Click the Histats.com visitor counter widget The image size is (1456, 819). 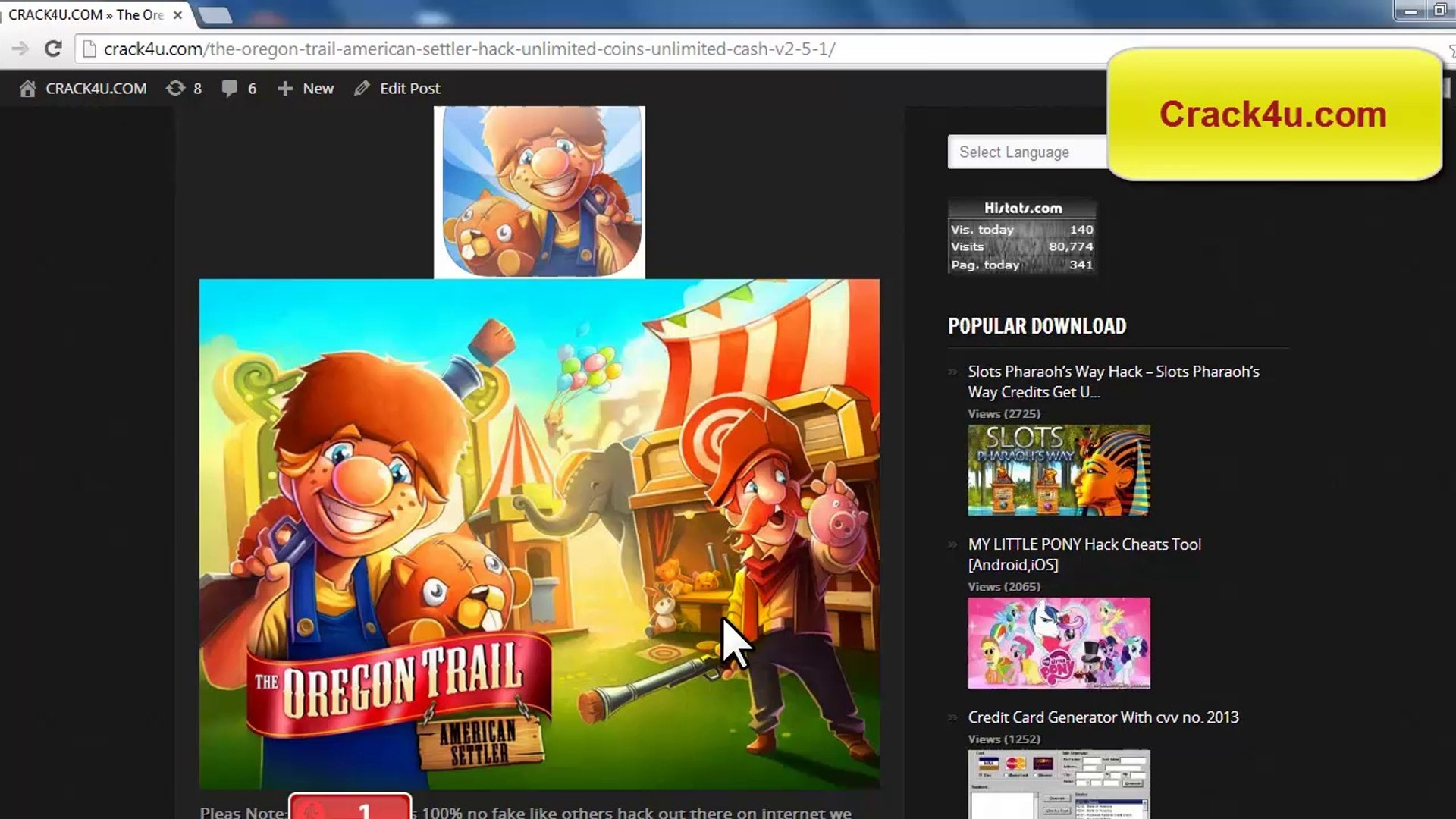coord(1021,237)
